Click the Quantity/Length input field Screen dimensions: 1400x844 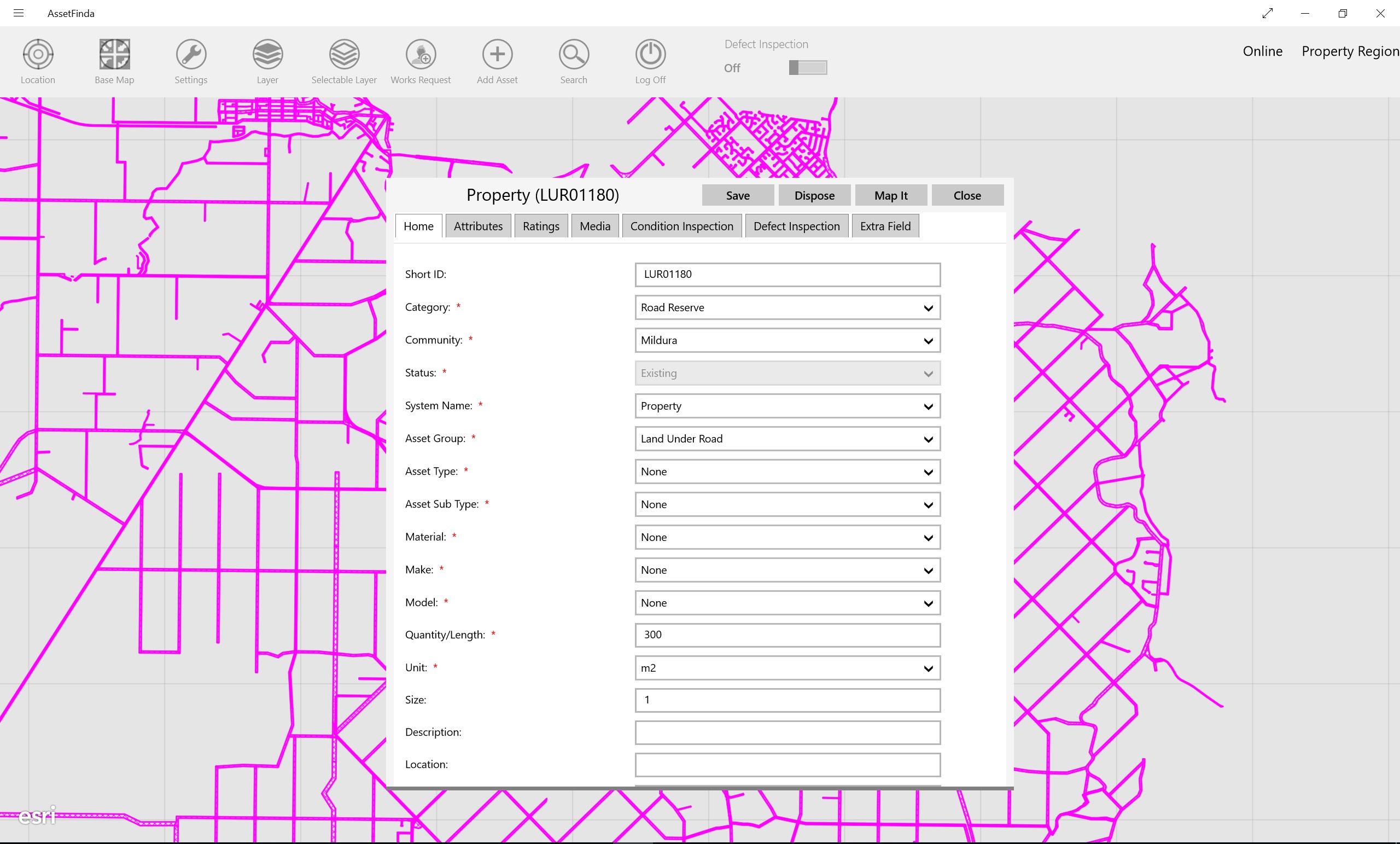click(x=787, y=635)
